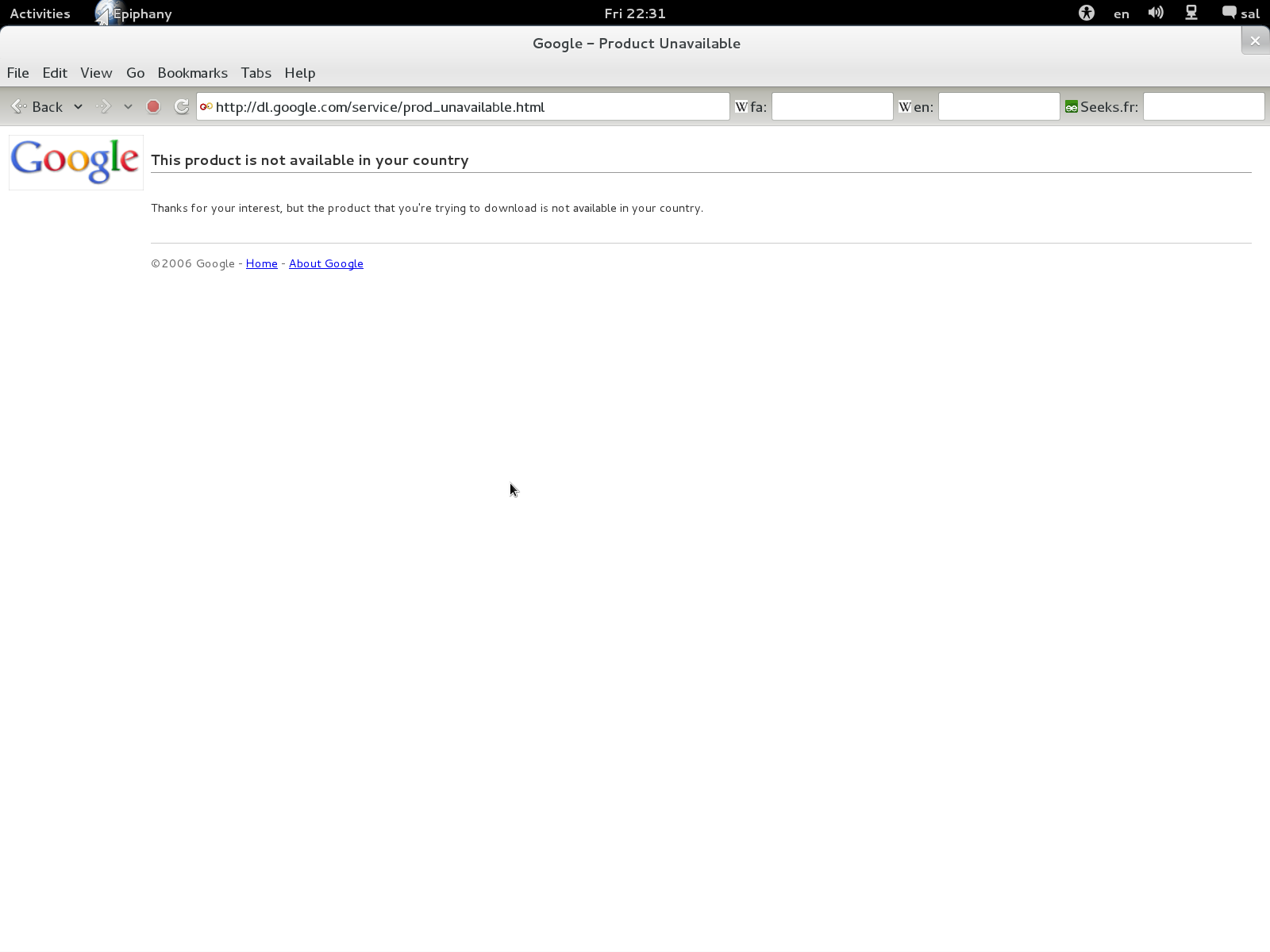Follow the About Google link
Image resolution: width=1270 pixels, height=952 pixels.
(x=325, y=263)
